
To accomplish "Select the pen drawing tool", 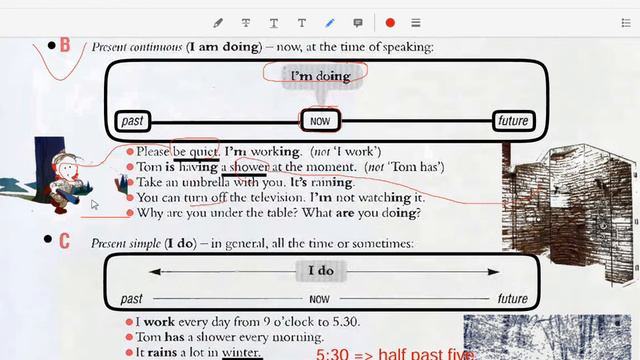I will point(218,23).
